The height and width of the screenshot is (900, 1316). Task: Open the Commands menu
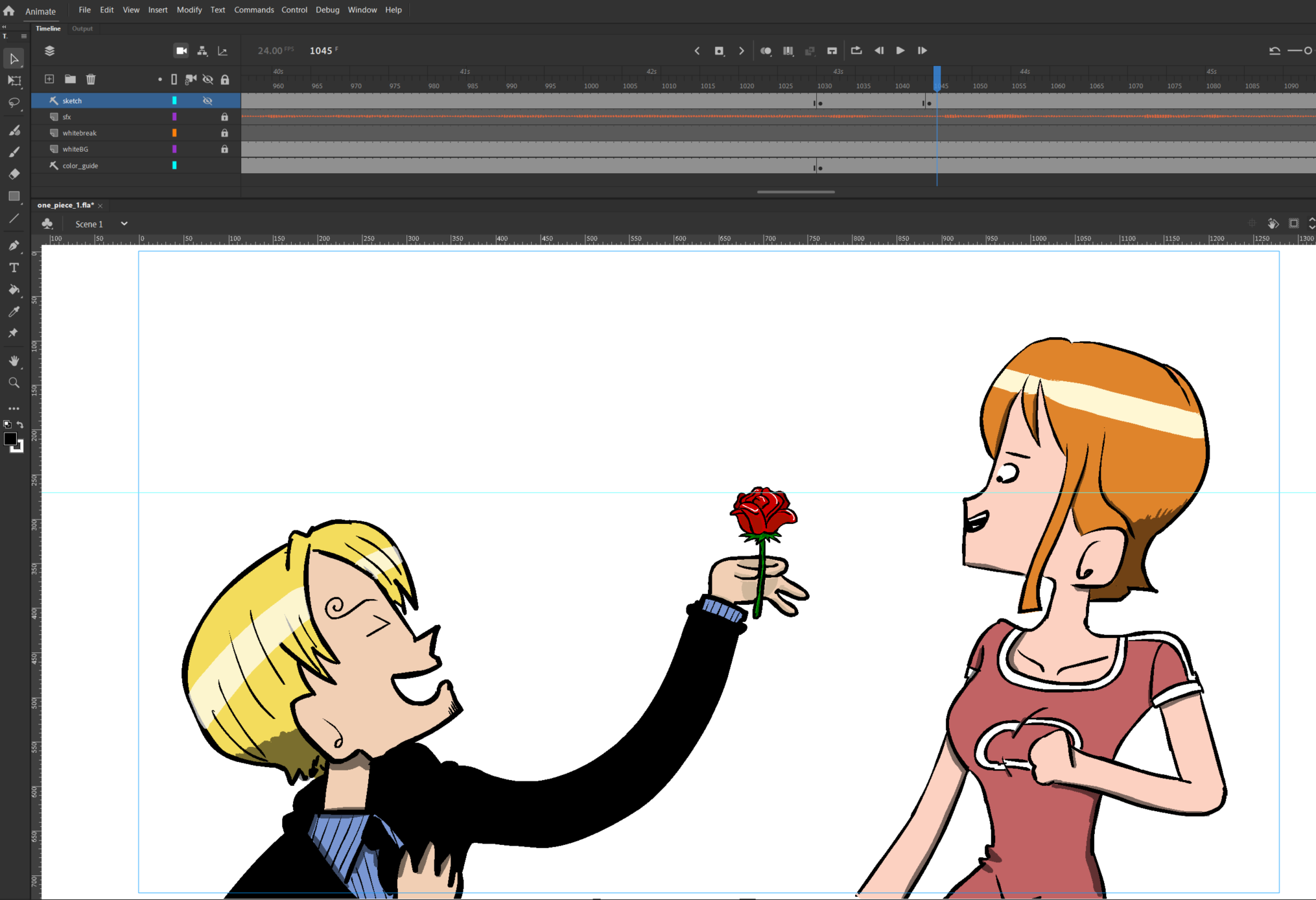[254, 10]
